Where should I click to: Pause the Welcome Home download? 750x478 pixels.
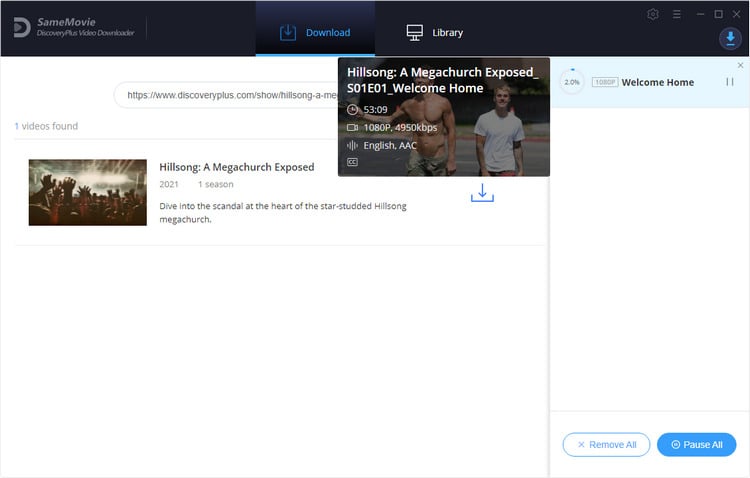click(729, 82)
